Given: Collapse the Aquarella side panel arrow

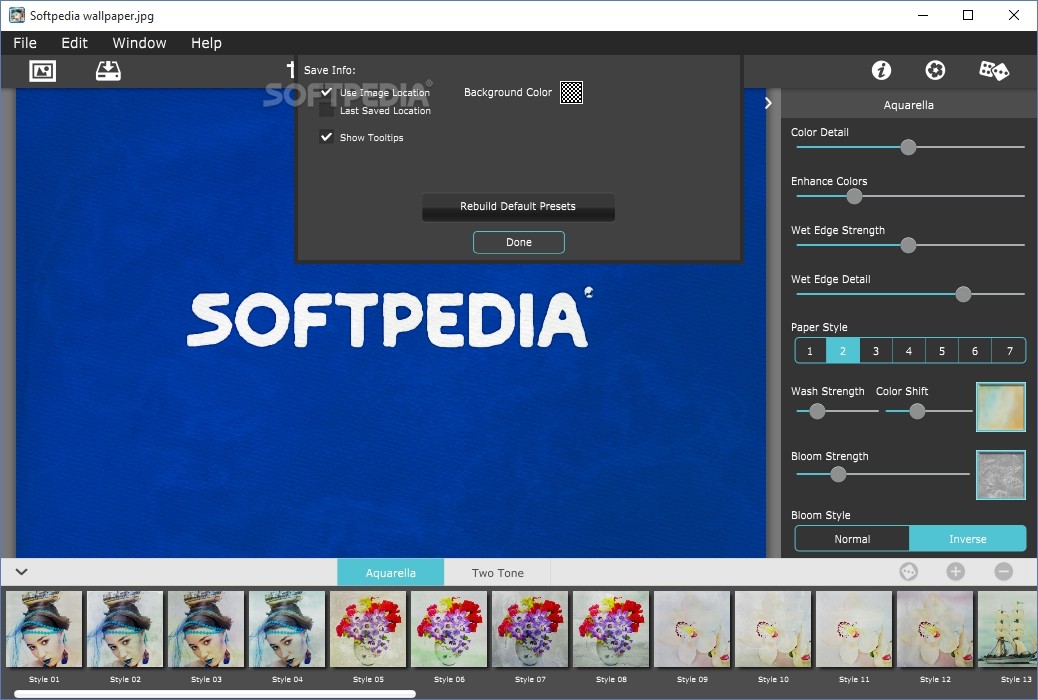Looking at the screenshot, I should coord(768,103).
